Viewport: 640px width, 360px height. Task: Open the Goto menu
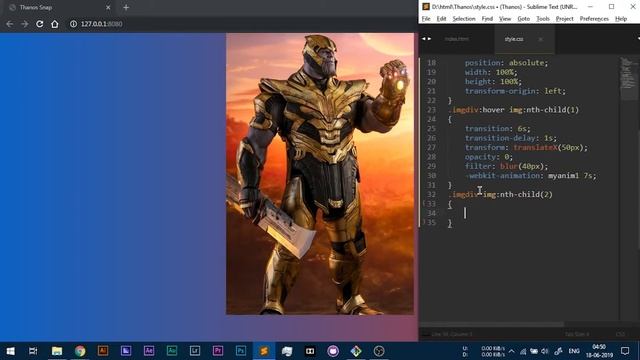click(x=524, y=19)
